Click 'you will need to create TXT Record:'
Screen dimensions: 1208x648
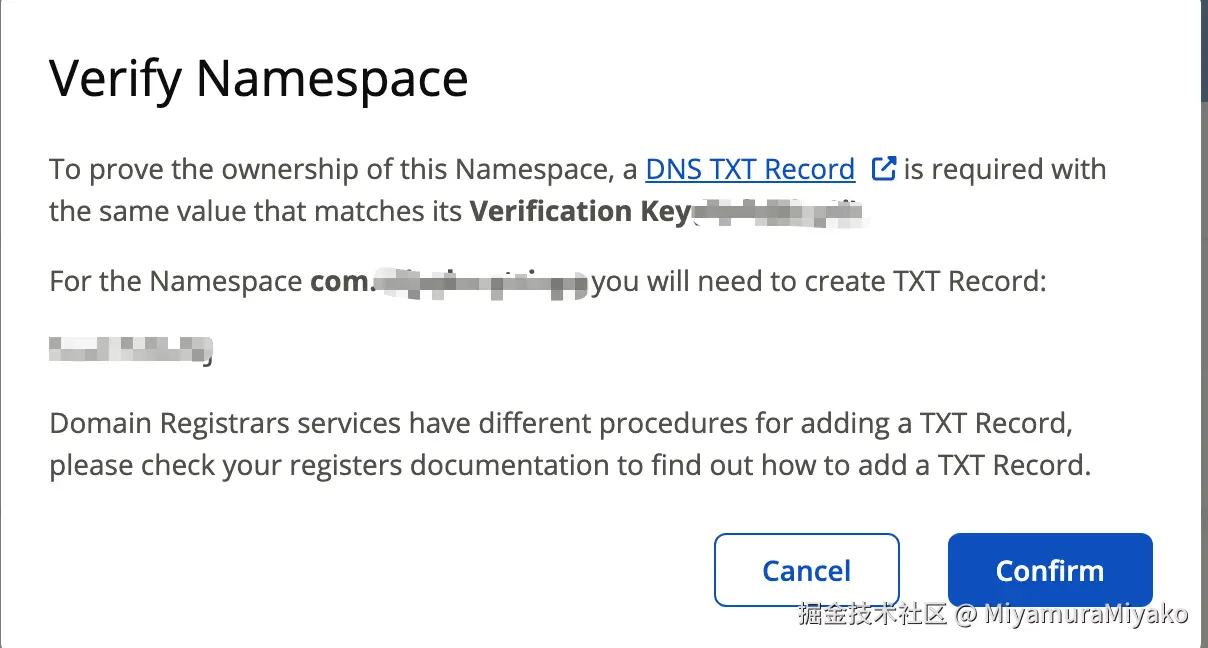(x=818, y=282)
